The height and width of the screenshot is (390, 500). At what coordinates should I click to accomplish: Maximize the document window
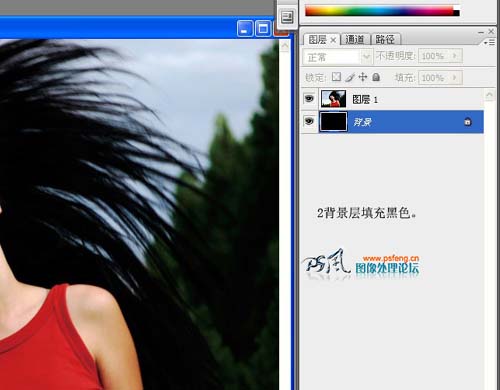pos(263,29)
